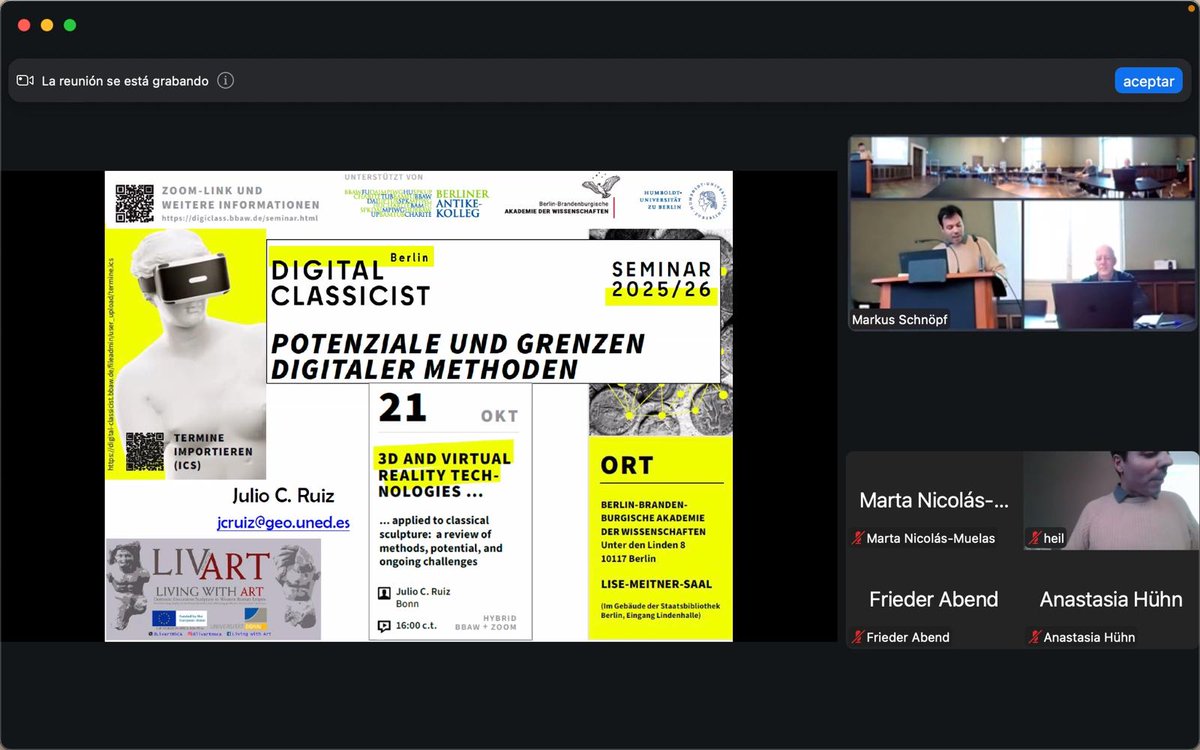Click the time icon next to 16:00 c.t.
The image size is (1200, 750).
point(384,627)
